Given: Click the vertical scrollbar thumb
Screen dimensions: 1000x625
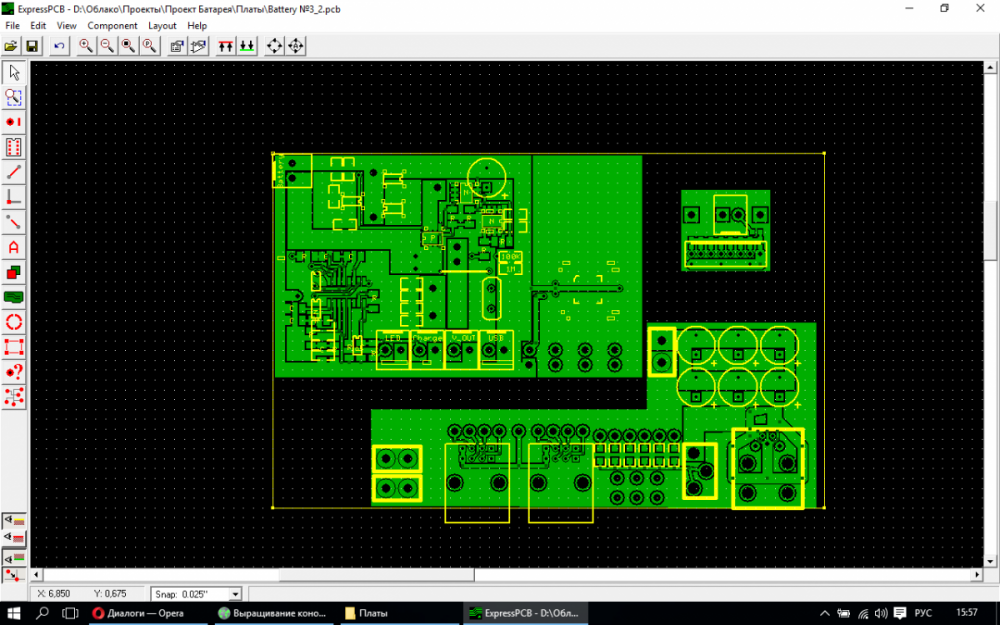Looking at the screenshot, I should click(x=990, y=230).
